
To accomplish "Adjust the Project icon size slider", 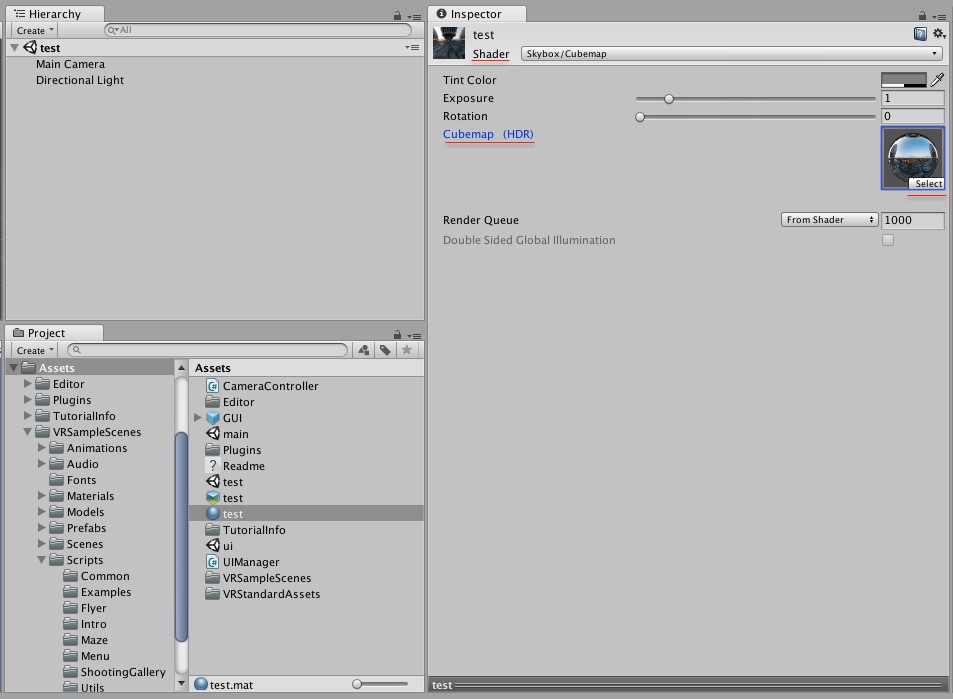I will tap(357, 684).
